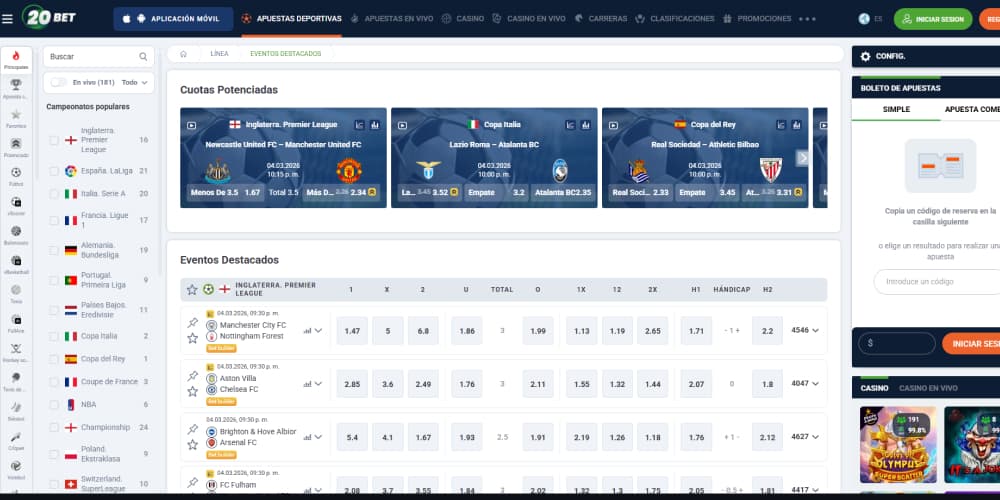Tick the Italia Serie A checkbox
The height and width of the screenshot is (500, 1000).
tap(54, 194)
